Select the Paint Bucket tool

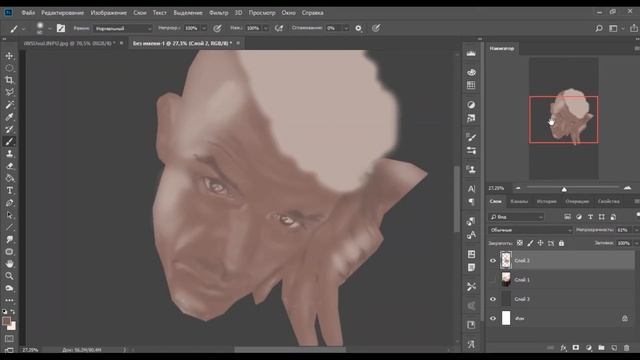[x=9, y=178]
